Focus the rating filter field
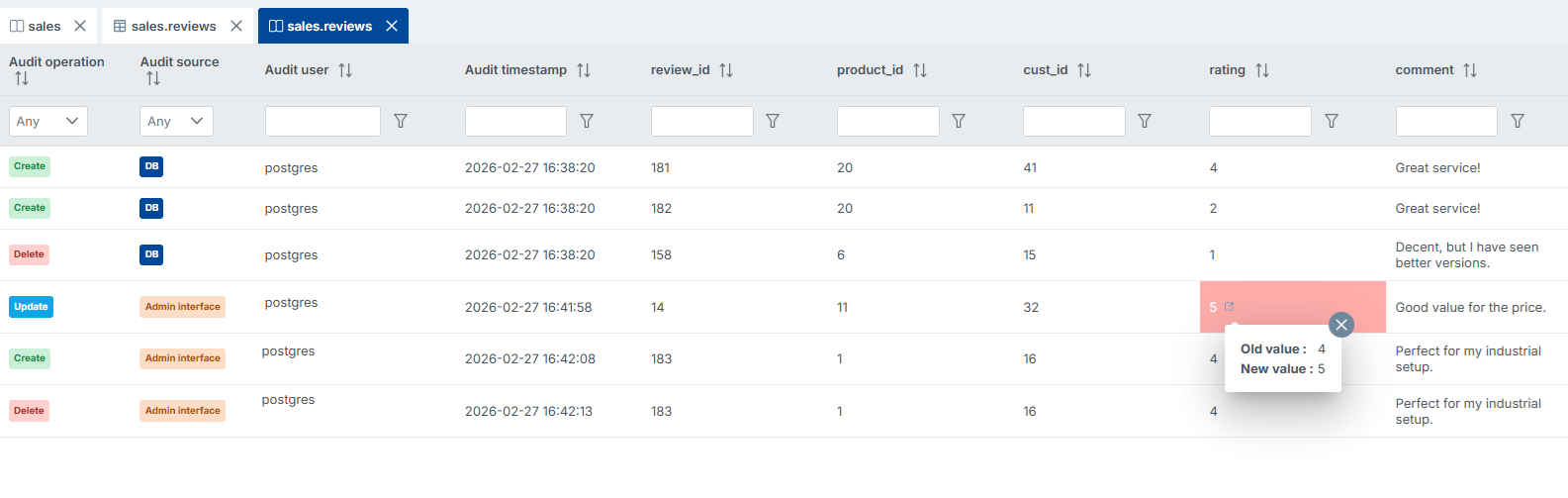The height and width of the screenshot is (498, 1568). (x=1260, y=121)
